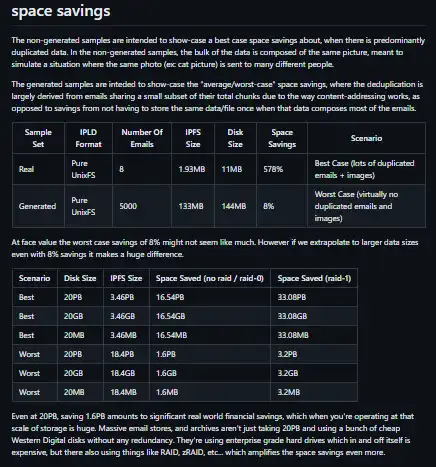The width and height of the screenshot is (436, 467).
Task: Select the paragraph starting "Even at 20PB"
Action: click(212, 434)
